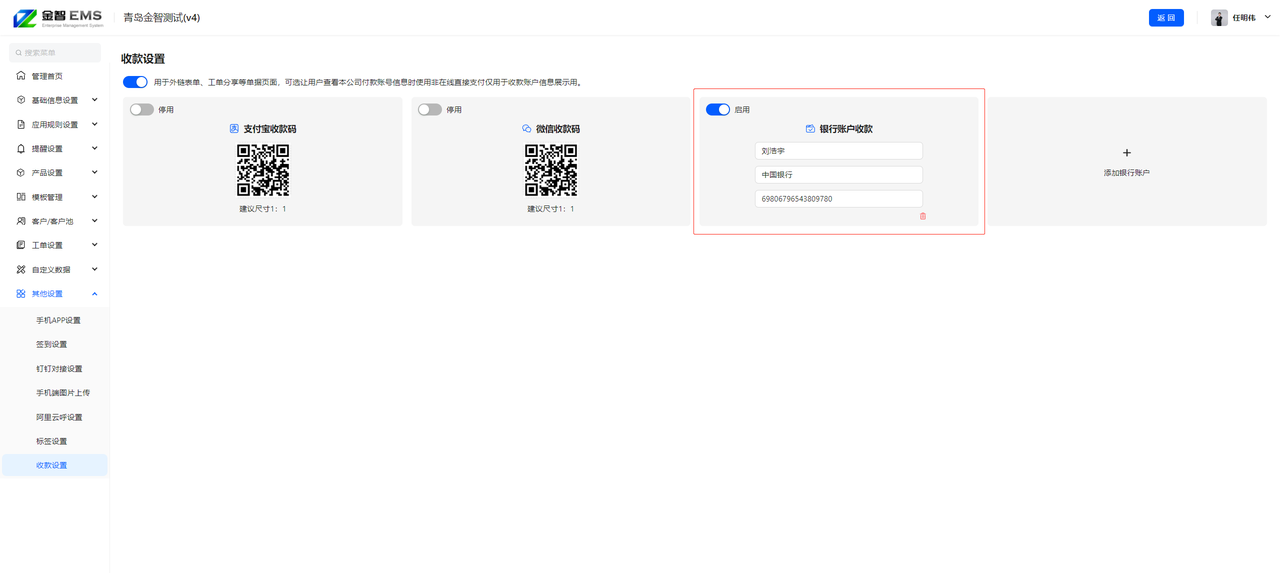The image size is (1280, 573).
Task: Click 建议尺寸1:1 under WeChat QR code
Action: [x=551, y=209]
